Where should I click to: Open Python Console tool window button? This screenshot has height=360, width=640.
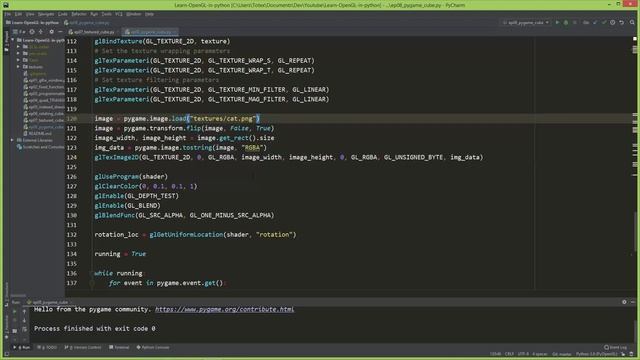point(153,347)
